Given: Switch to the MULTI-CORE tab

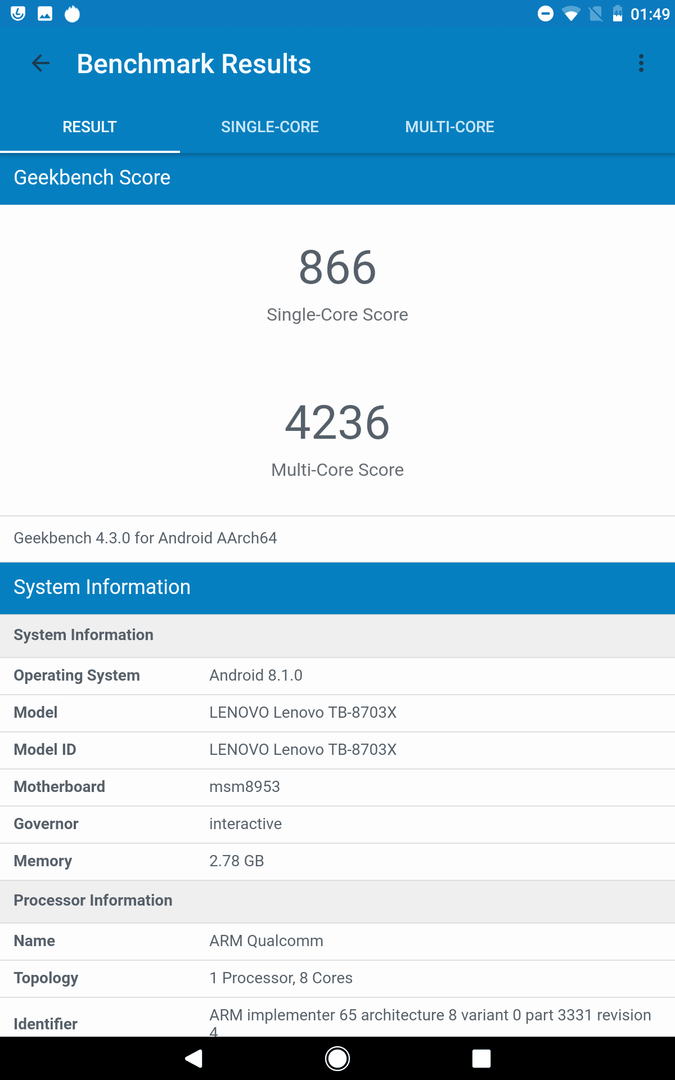Looking at the screenshot, I should tap(450, 127).
